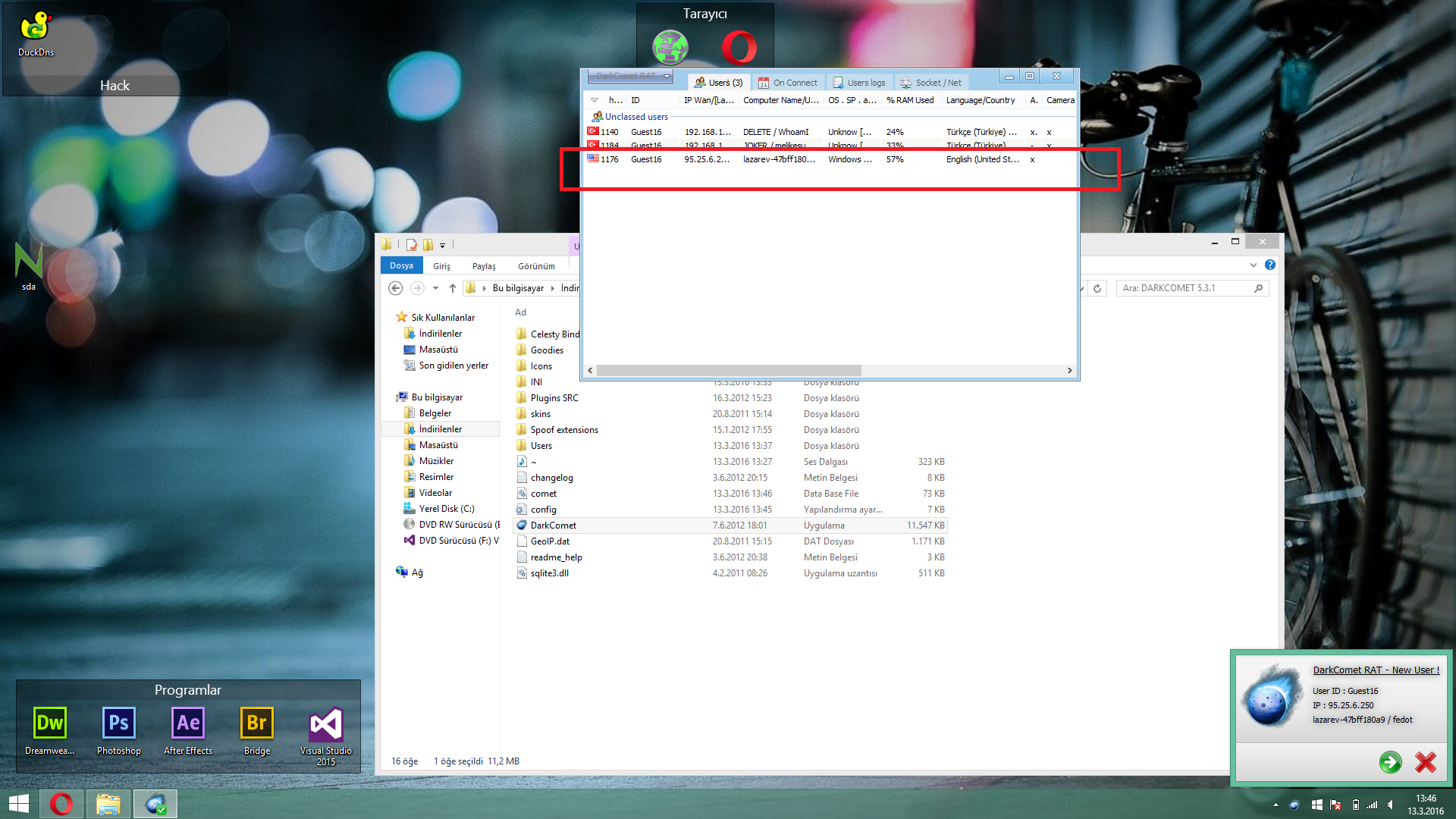This screenshot has height=819, width=1456.
Task: Select user row 1176 lazarev
Action: (830, 159)
